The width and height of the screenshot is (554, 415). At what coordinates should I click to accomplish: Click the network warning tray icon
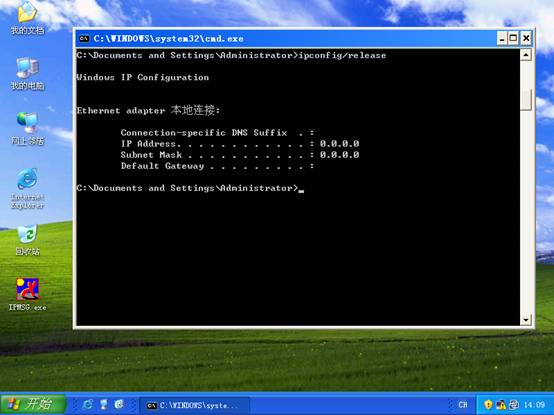501,404
